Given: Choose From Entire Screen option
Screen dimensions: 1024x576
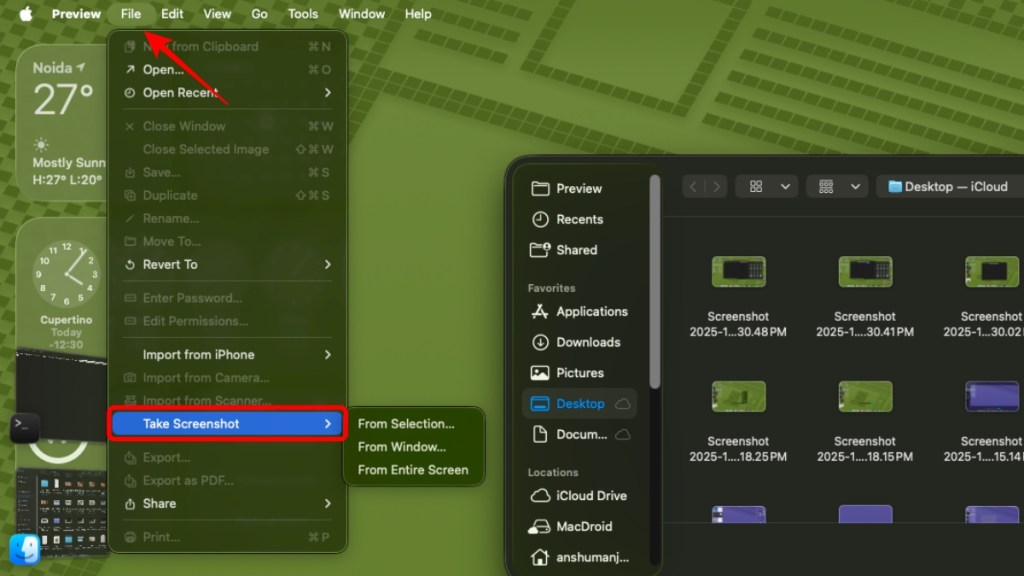Looking at the screenshot, I should click(x=413, y=470).
